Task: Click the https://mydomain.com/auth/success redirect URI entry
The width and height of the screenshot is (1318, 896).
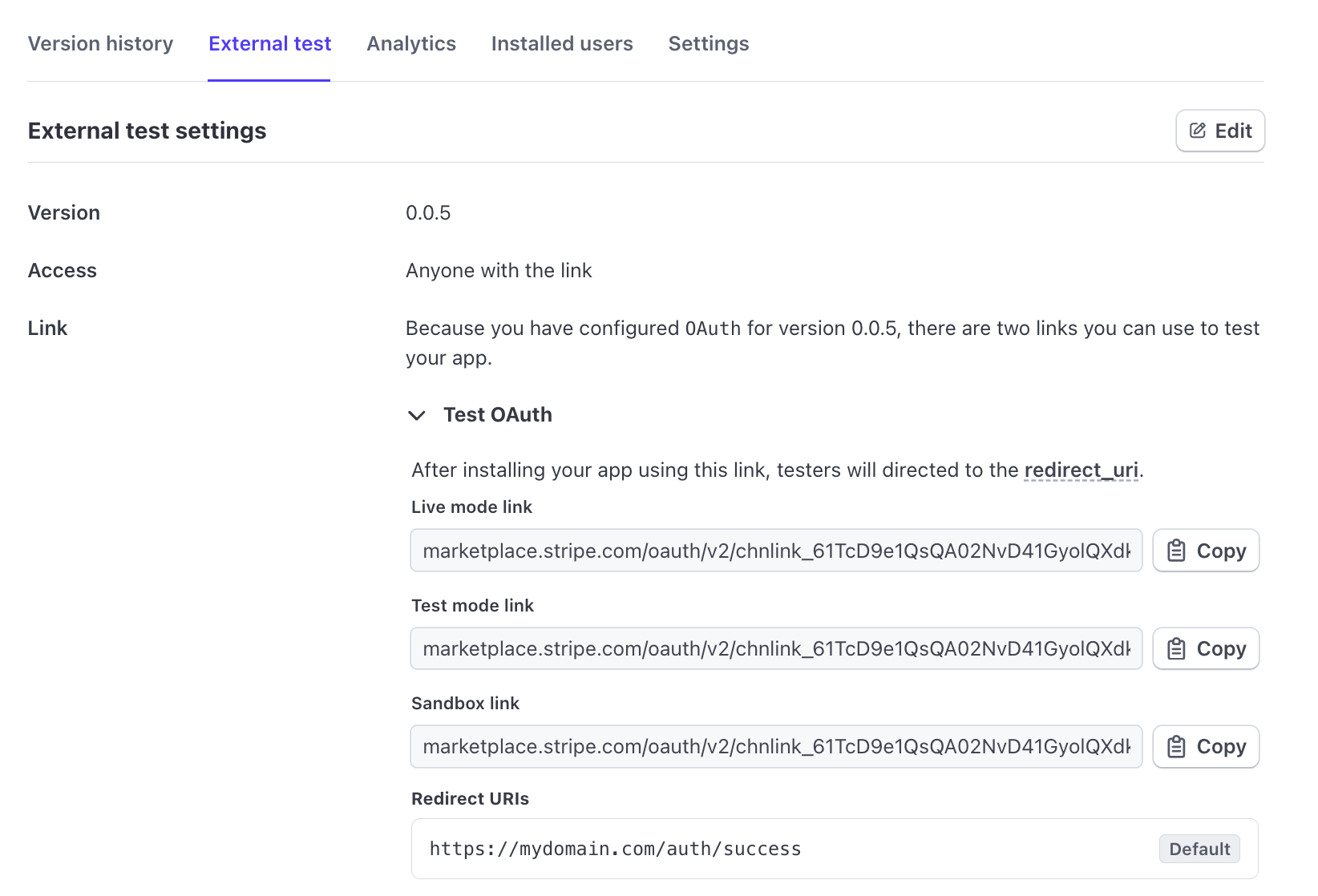Action: tap(616, 849)
